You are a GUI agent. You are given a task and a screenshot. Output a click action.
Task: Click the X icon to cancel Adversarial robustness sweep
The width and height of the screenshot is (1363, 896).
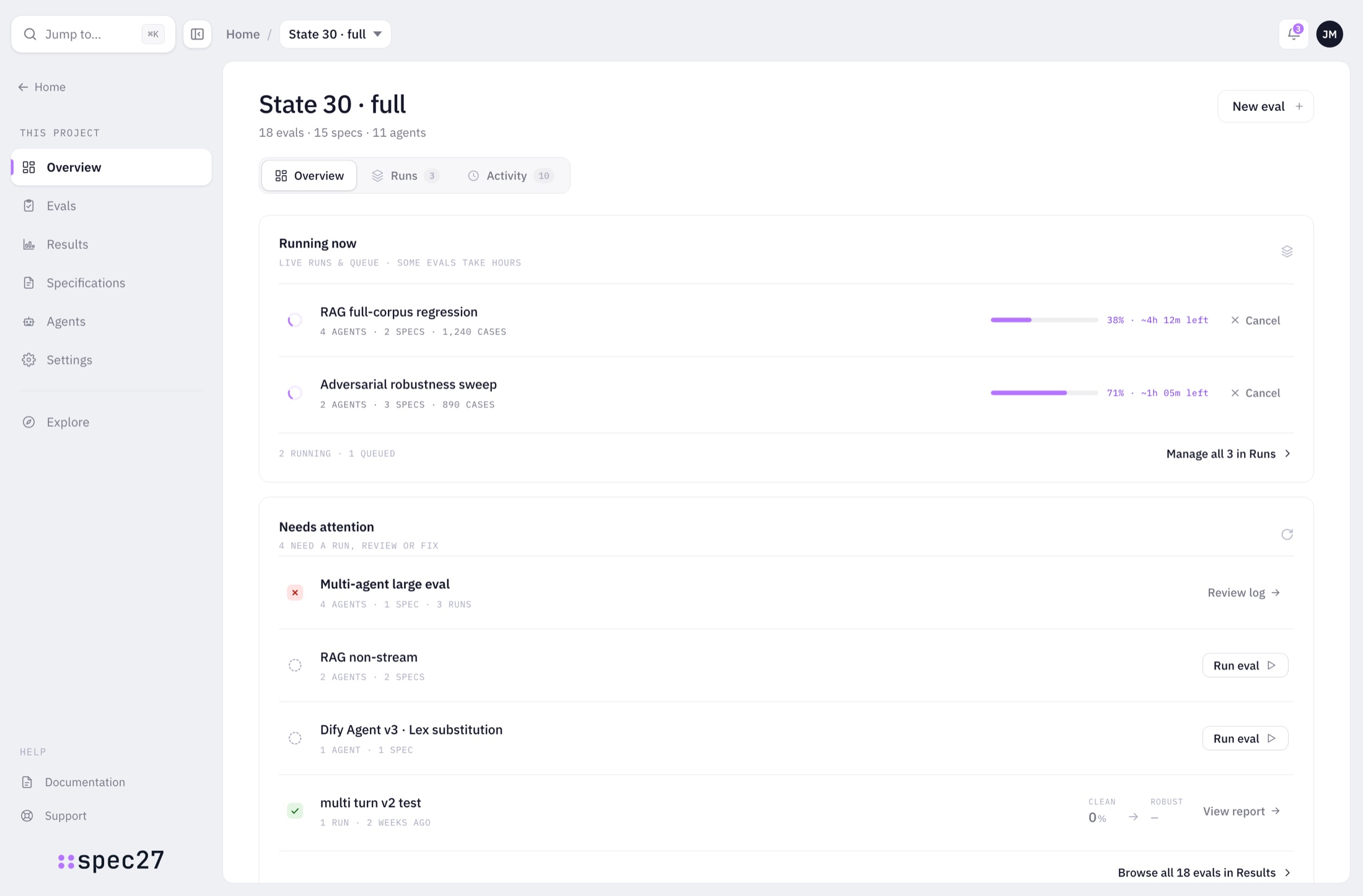pos(1235,393)
